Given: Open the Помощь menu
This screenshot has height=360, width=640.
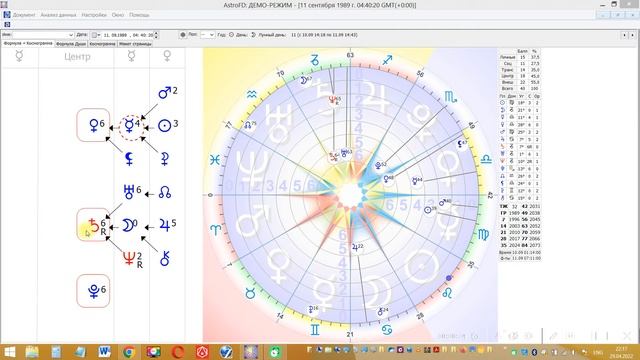Looking at the screenshot, I should point(139,15).
